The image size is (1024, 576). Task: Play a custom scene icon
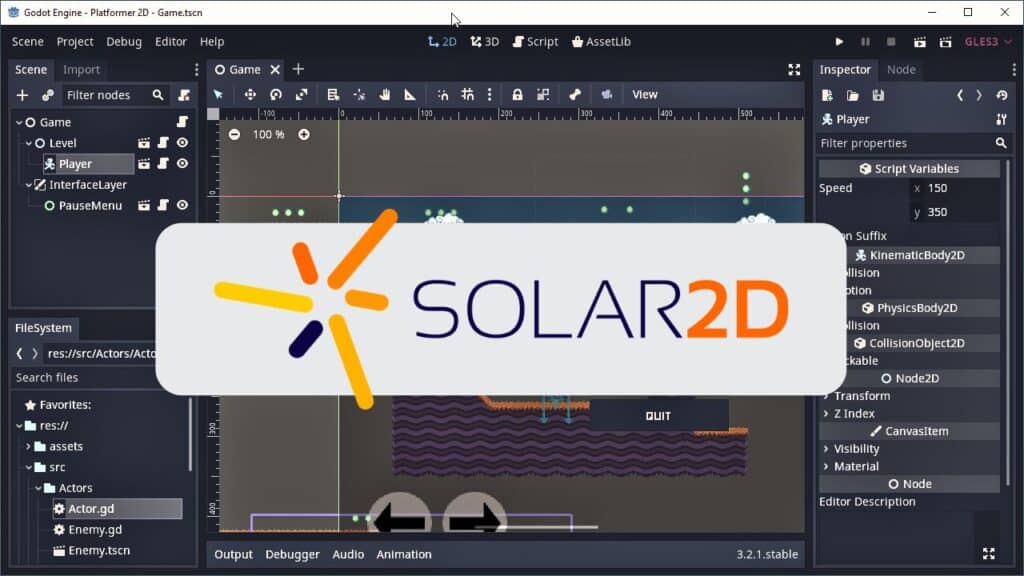[x=945, y=42]
